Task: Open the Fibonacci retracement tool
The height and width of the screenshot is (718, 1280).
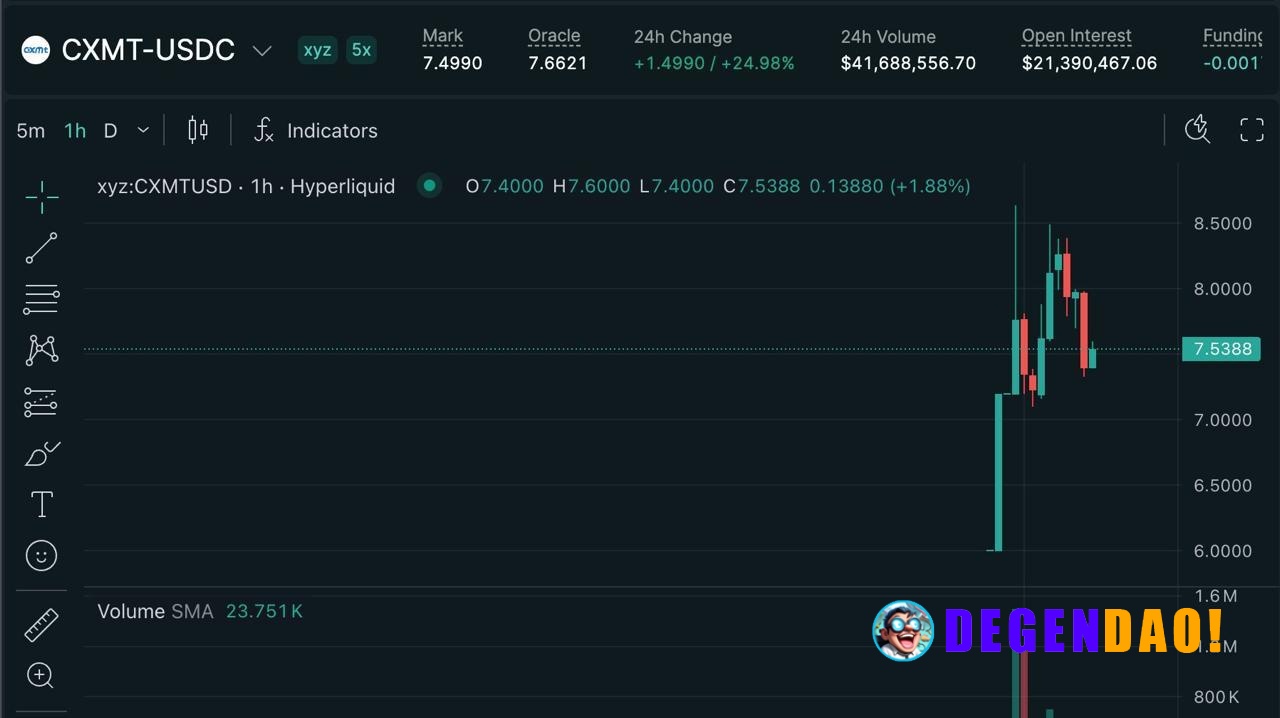Action: [41, 299]
